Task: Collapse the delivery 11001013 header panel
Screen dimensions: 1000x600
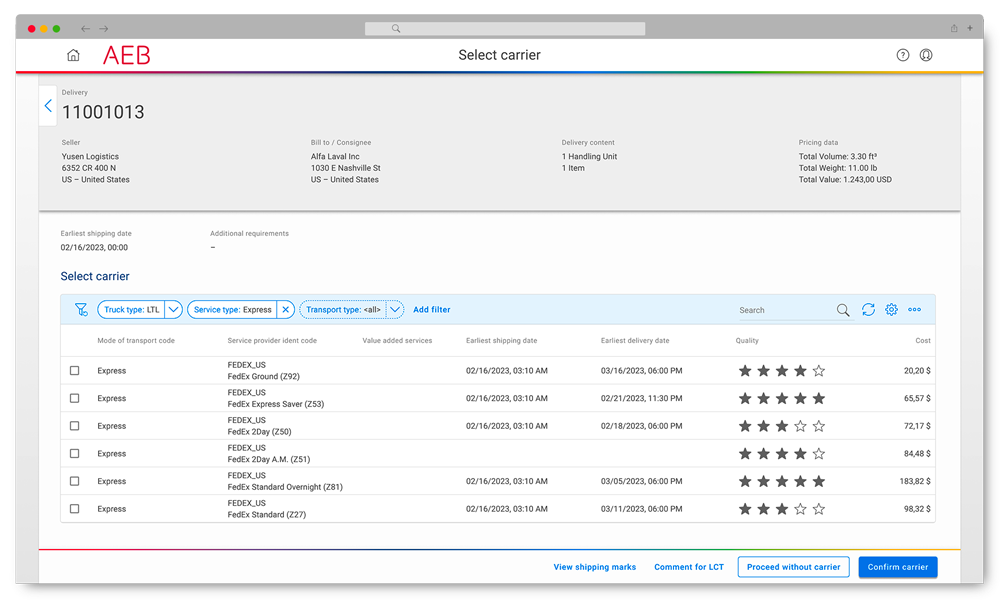Action: 47,105
